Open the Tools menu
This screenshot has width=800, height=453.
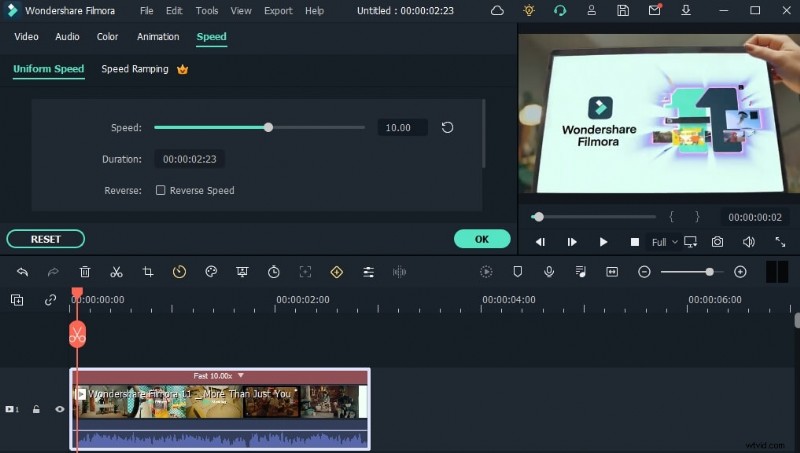click(x=207, y=11)
